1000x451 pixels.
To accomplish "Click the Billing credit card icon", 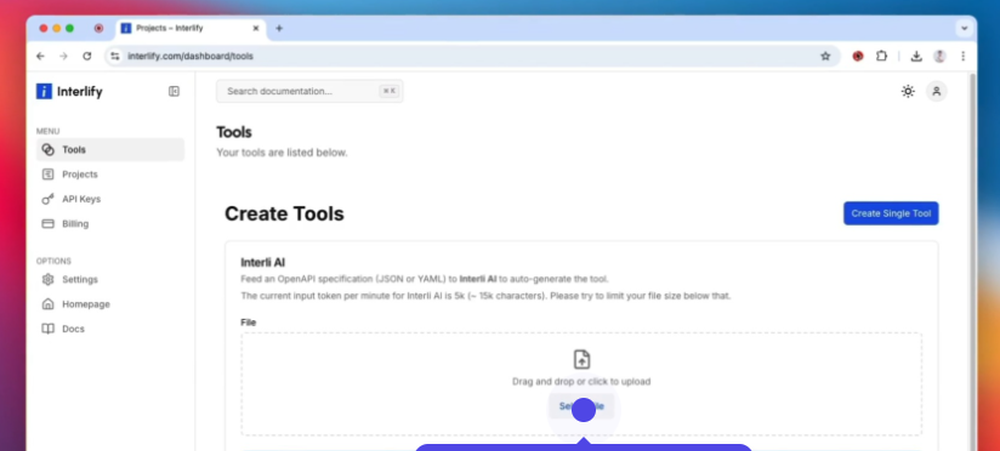I will pos(48,224).
